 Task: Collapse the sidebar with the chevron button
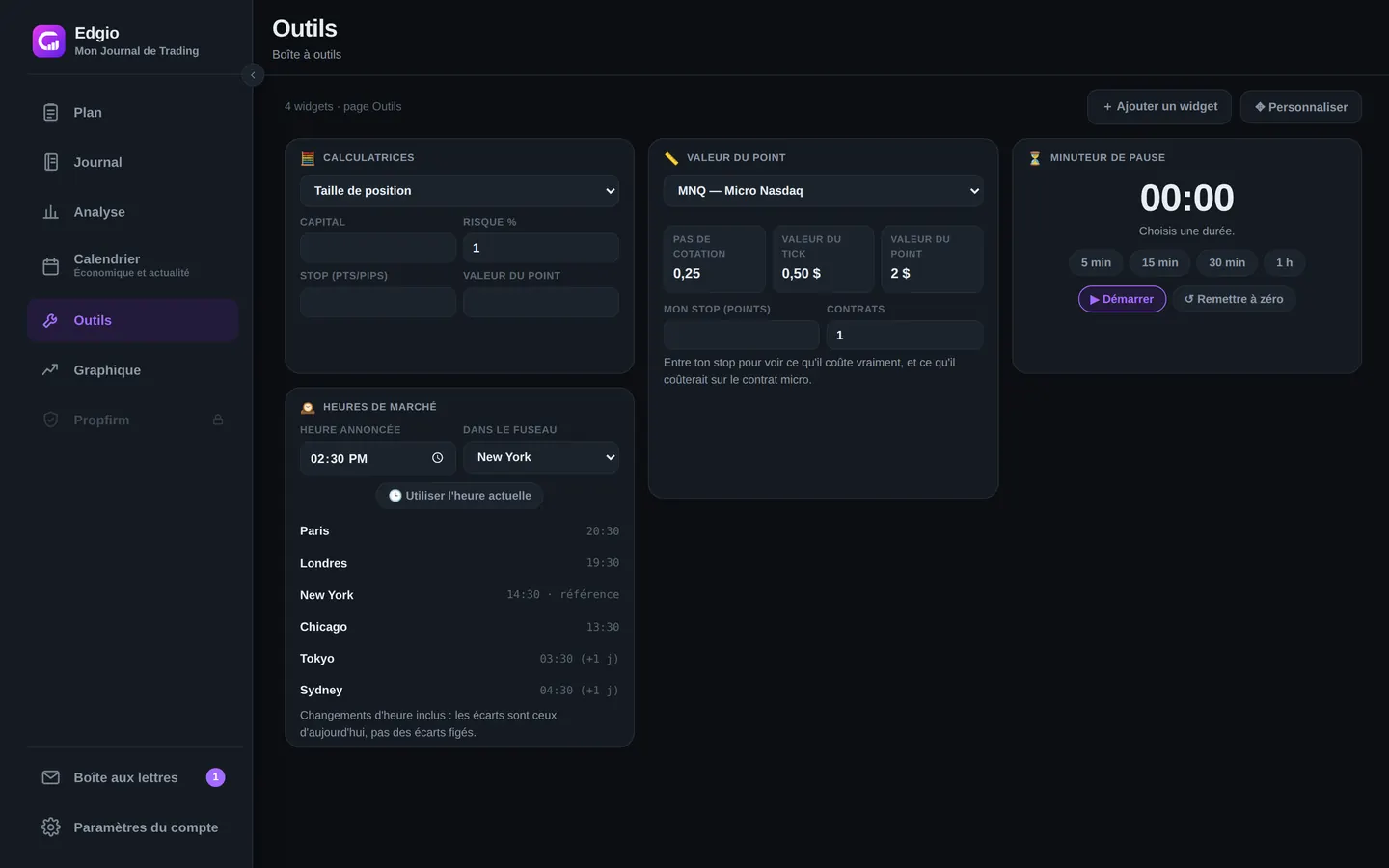point(253,75)
